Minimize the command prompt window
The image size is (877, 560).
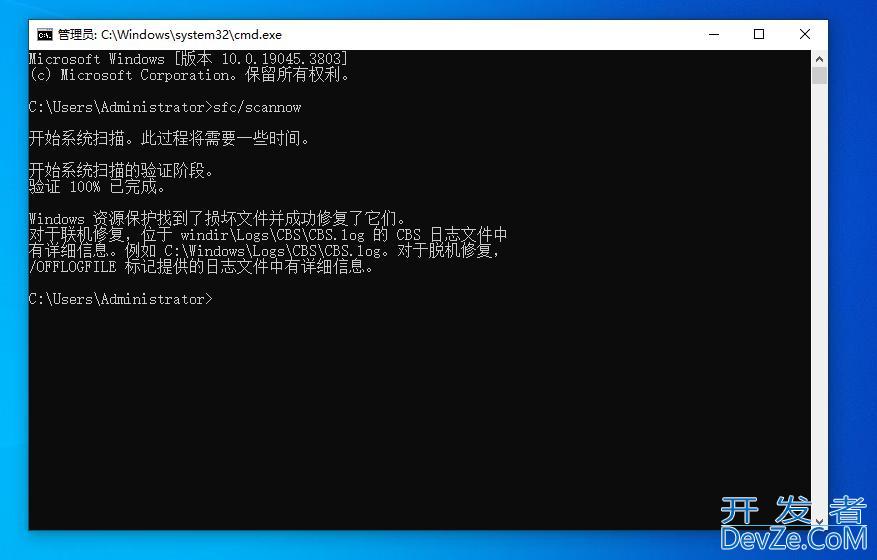[713, 34]
